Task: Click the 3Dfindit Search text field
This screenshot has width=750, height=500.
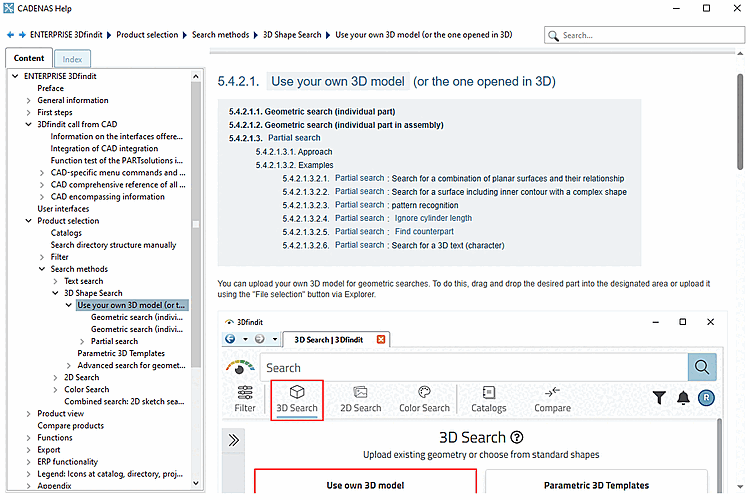Action: 474,367
